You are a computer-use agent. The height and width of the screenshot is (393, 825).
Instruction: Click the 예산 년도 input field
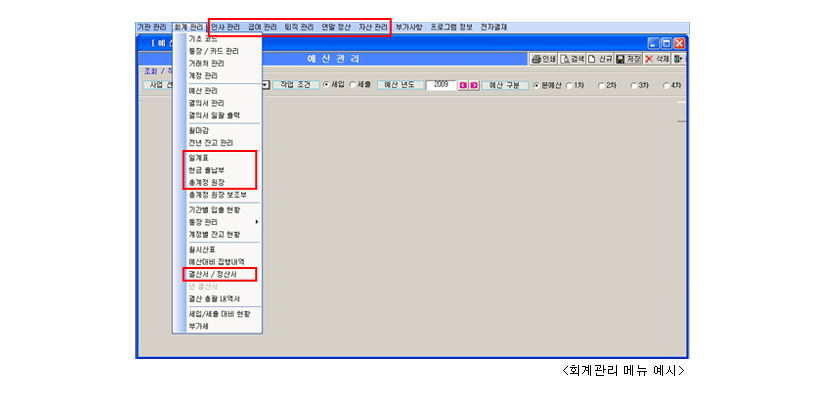pyautogui.click(x=441, y=85)
